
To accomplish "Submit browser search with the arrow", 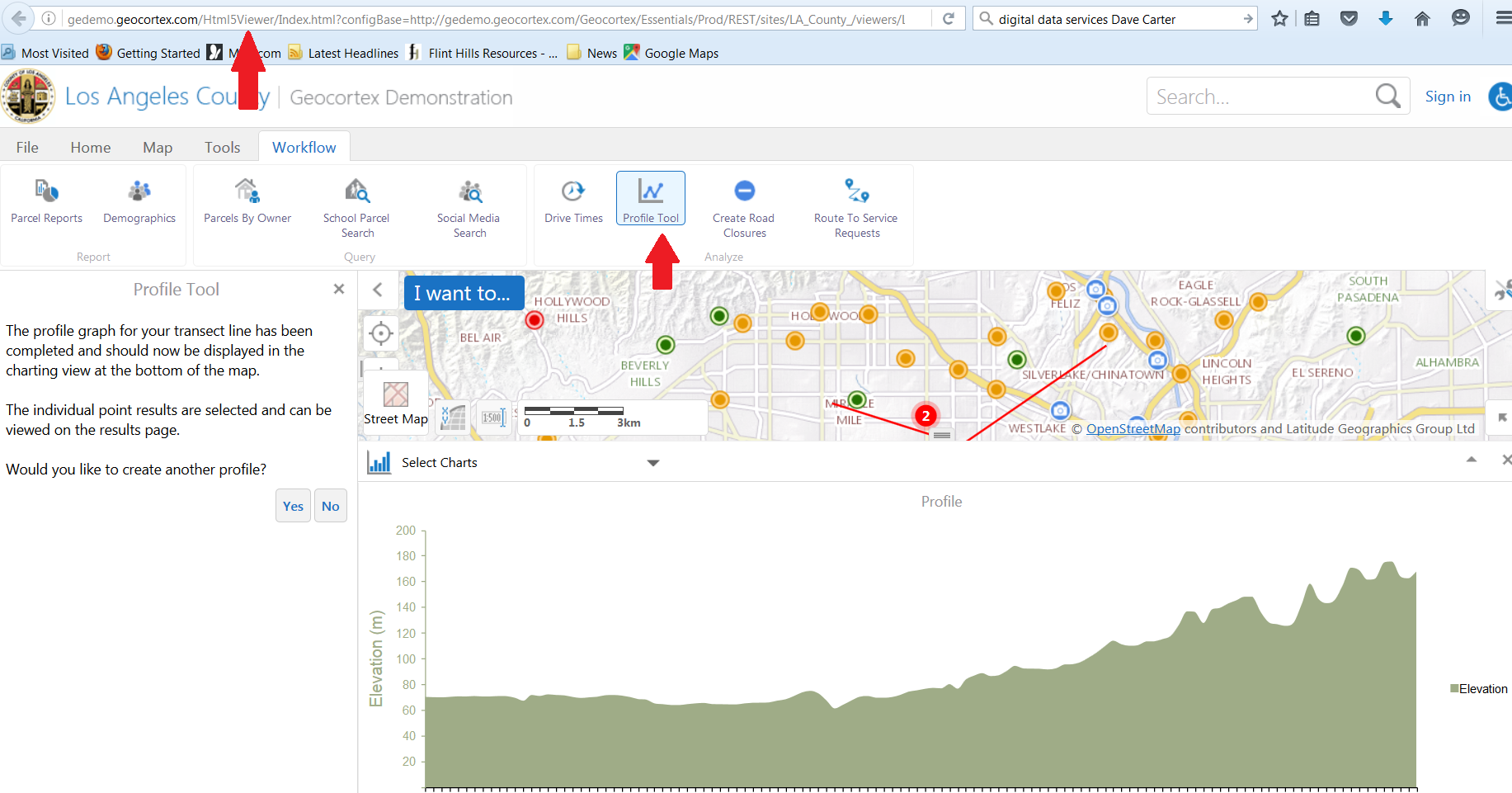I will coord(1247,19).
